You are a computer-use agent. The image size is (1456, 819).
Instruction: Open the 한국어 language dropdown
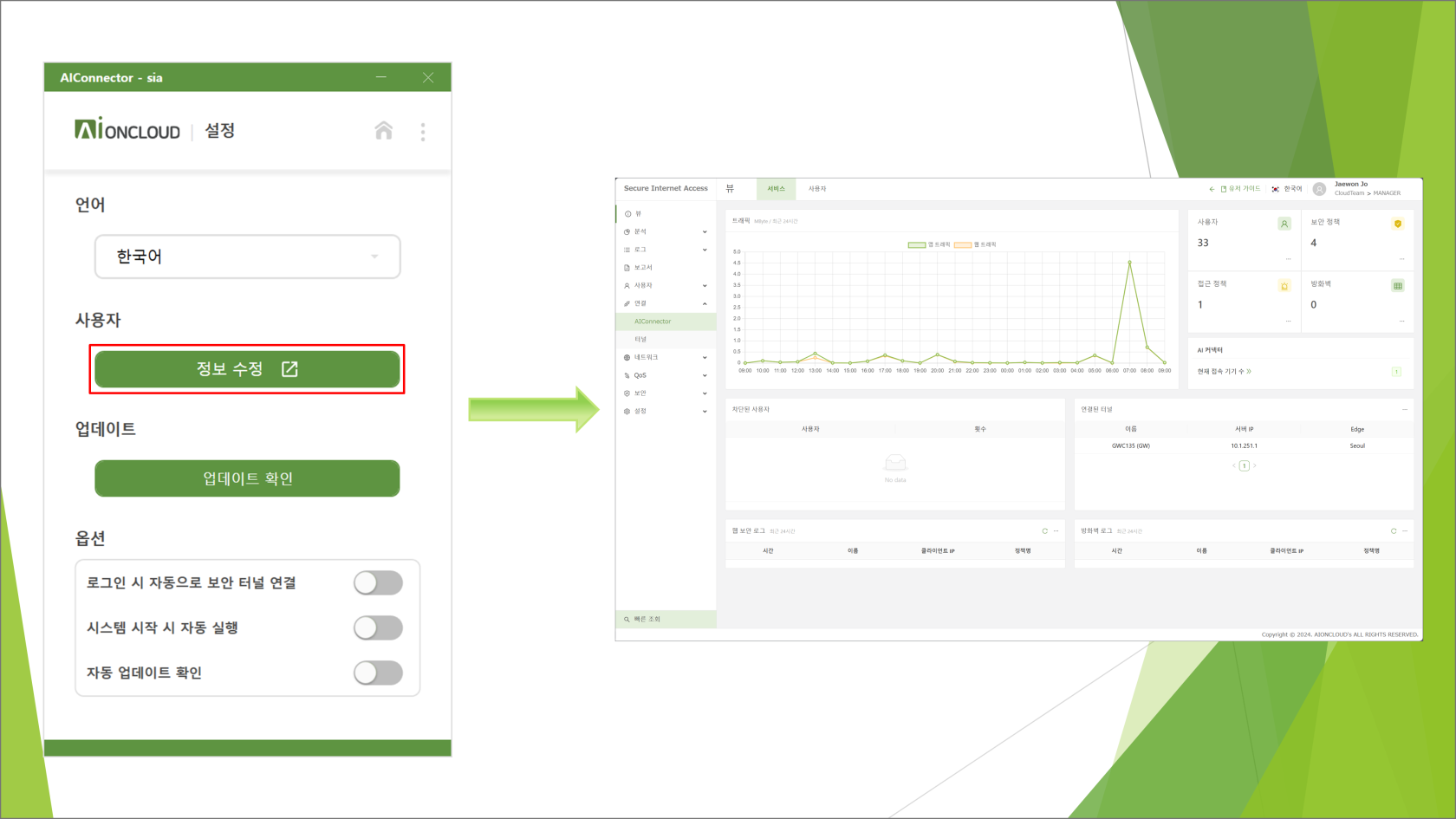coord(247,257)
